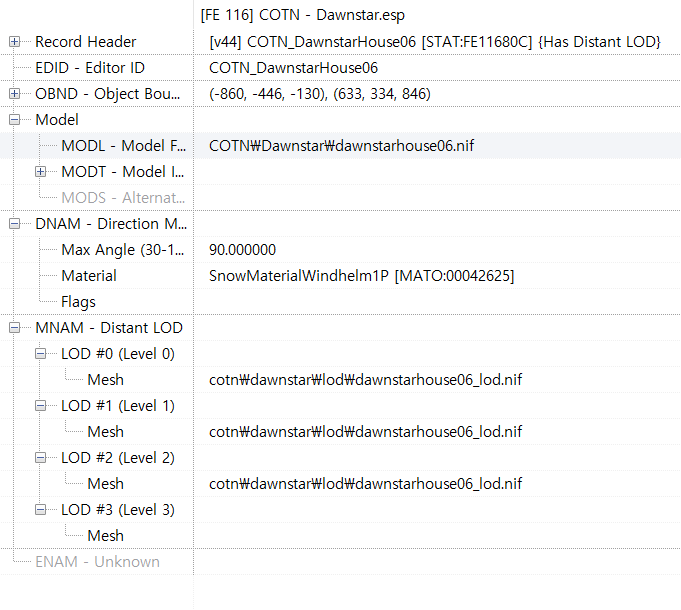Expand the MODT Model Information node
Screen dimensions: 681x610
pyautogui.click(x=41, y=172)
